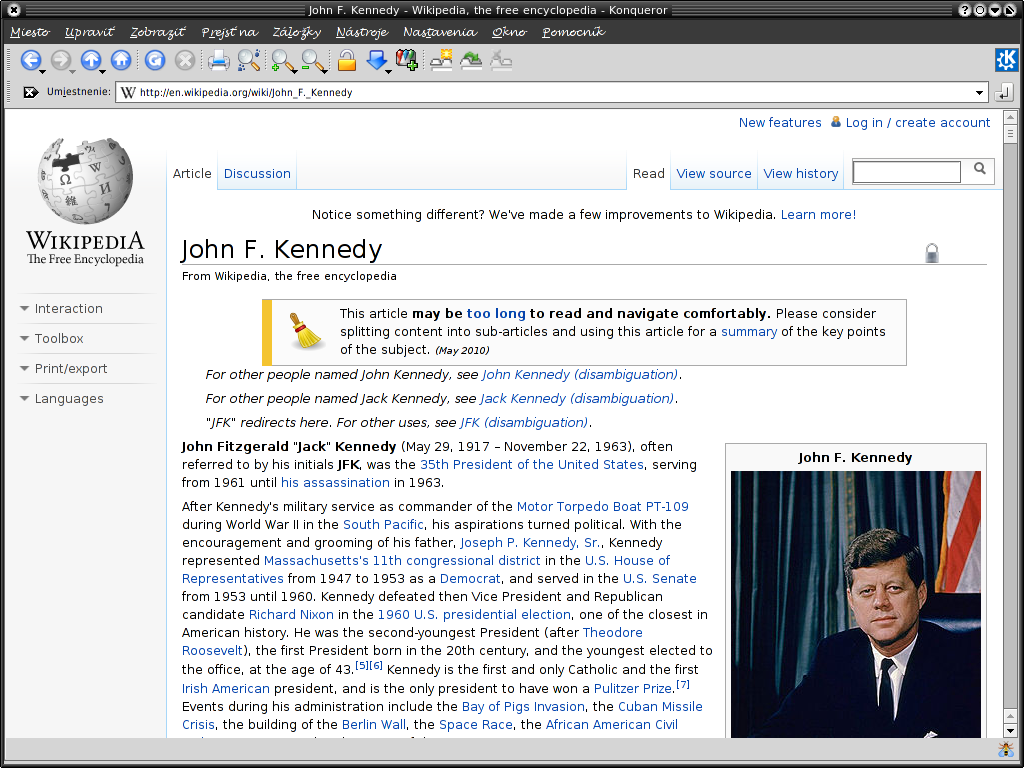The image size is (1024, 768).
Task: Follow the Learn more! link
Action: pos(818,215)
